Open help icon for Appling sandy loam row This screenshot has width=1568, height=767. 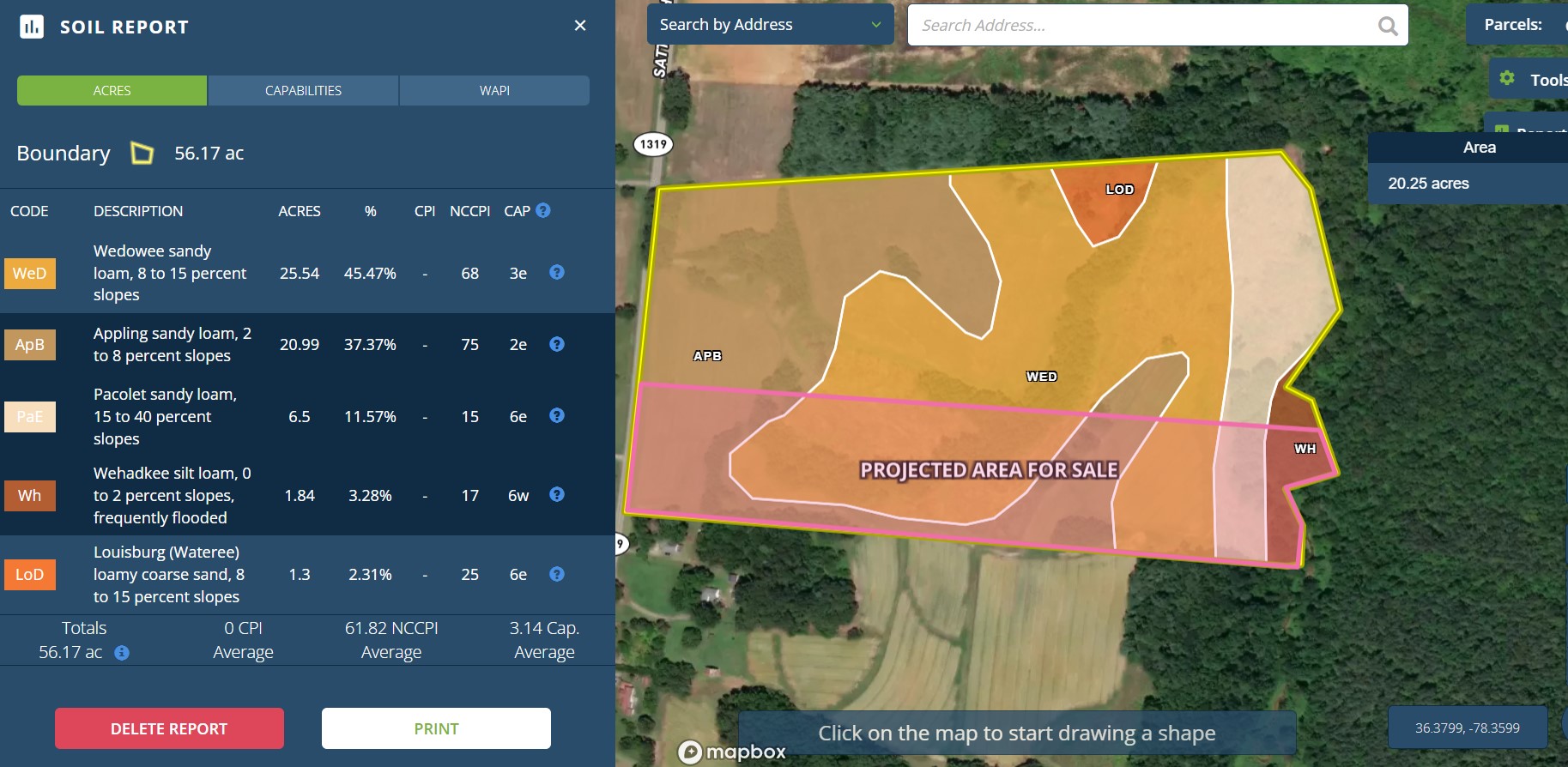[x=557, y=344]
